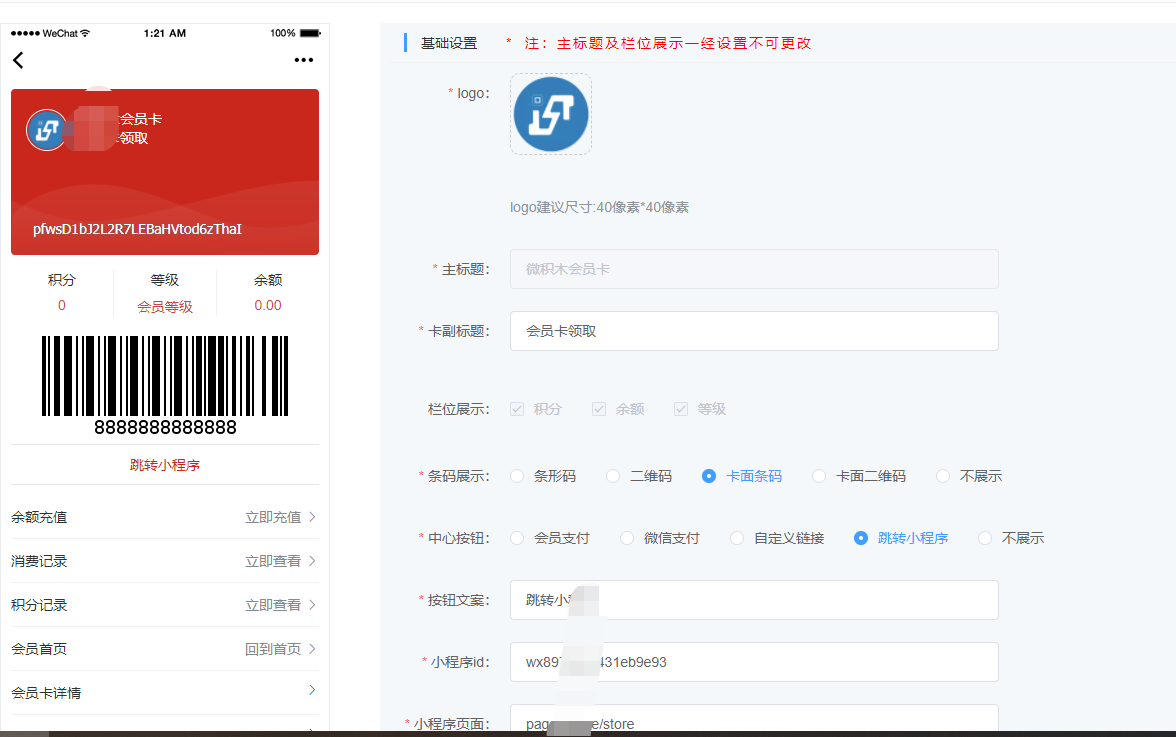Select 不展示 for 中心按钮
The height and width of the screenshot is (737, 1176).
tap(985, 538)
